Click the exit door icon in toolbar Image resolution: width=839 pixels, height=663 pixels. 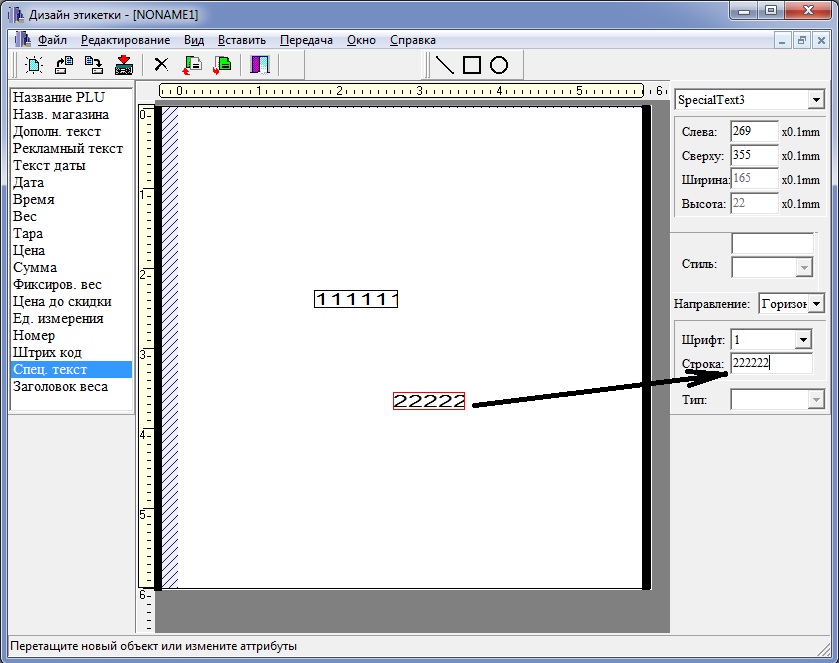pyautogui.click(x=260, y=65)
